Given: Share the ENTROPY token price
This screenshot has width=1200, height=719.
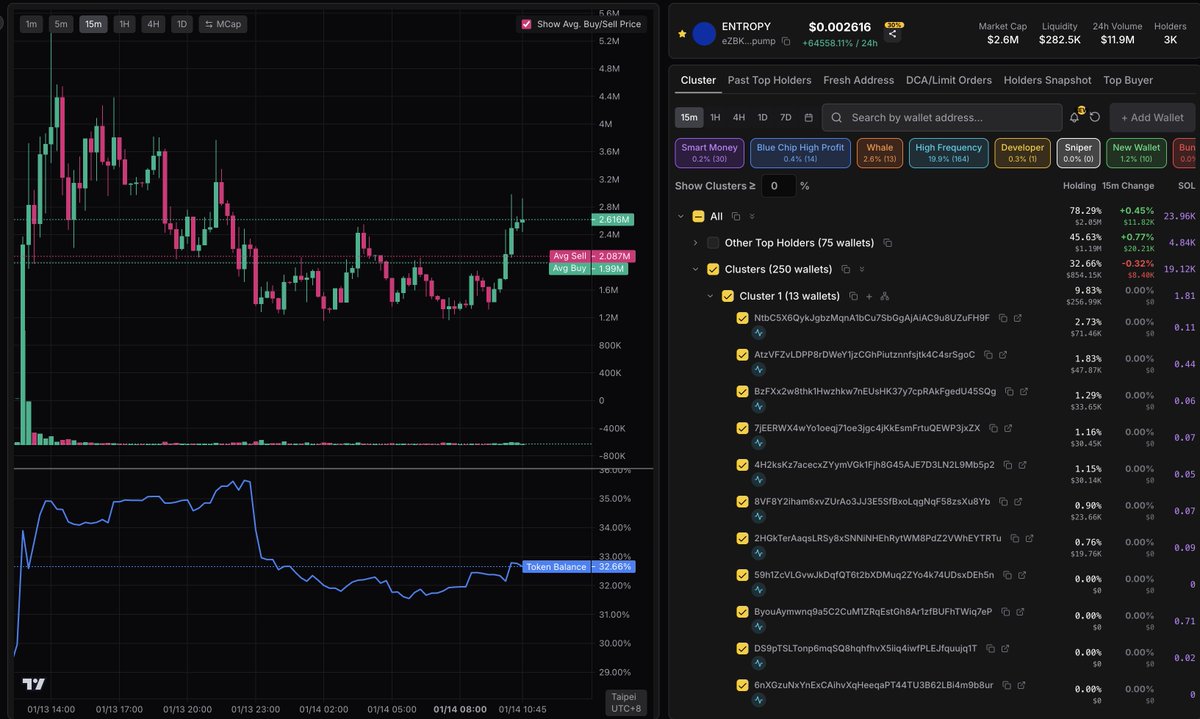Looking at the screenshot, I should pos(893,34).
